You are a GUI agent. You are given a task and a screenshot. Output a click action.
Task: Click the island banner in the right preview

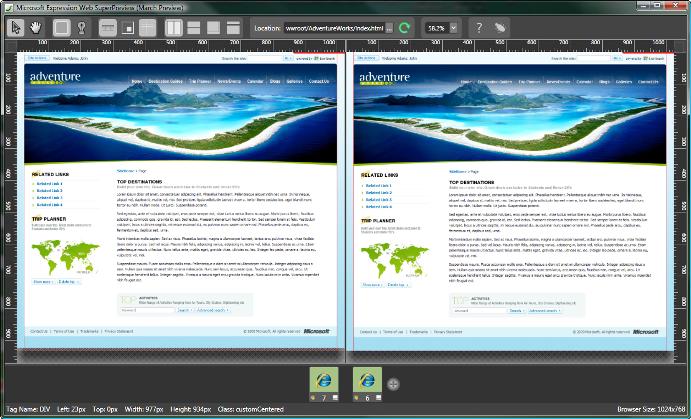(x=510, y=115)
